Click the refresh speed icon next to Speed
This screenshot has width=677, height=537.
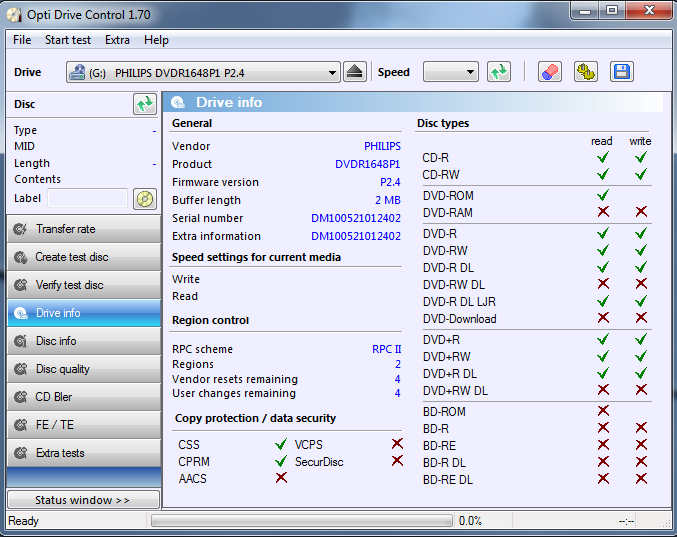[499, 72]
